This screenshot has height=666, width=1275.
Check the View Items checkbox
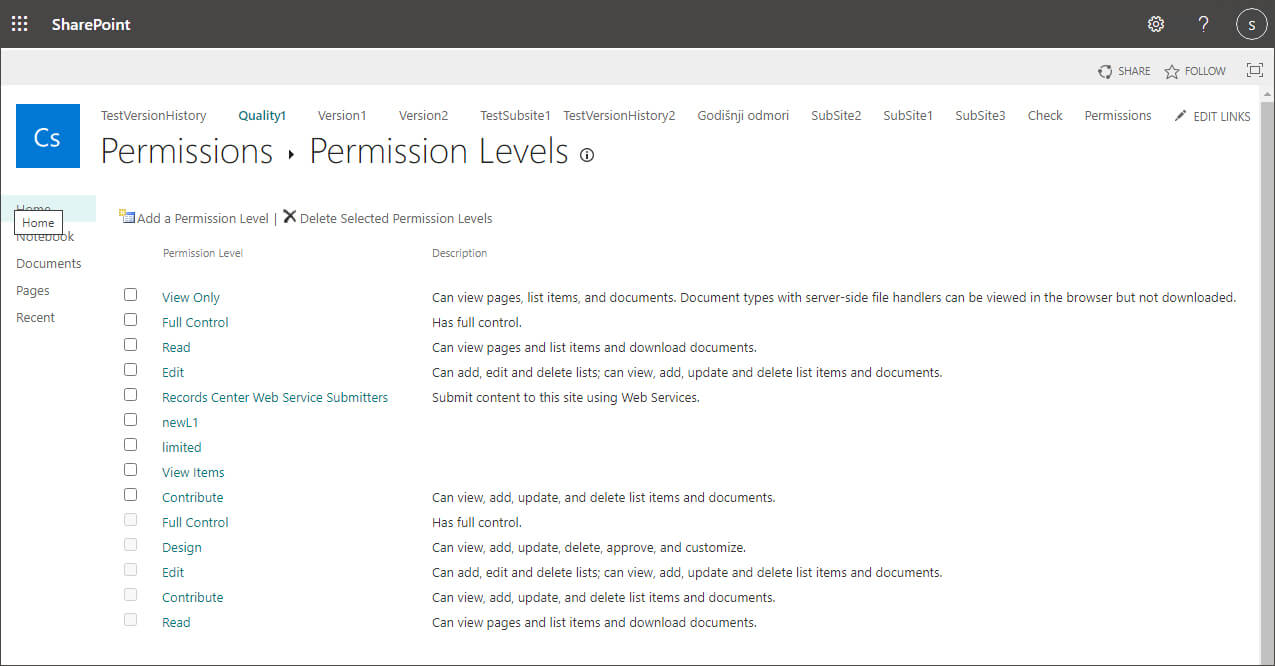[x=130, y=470]
